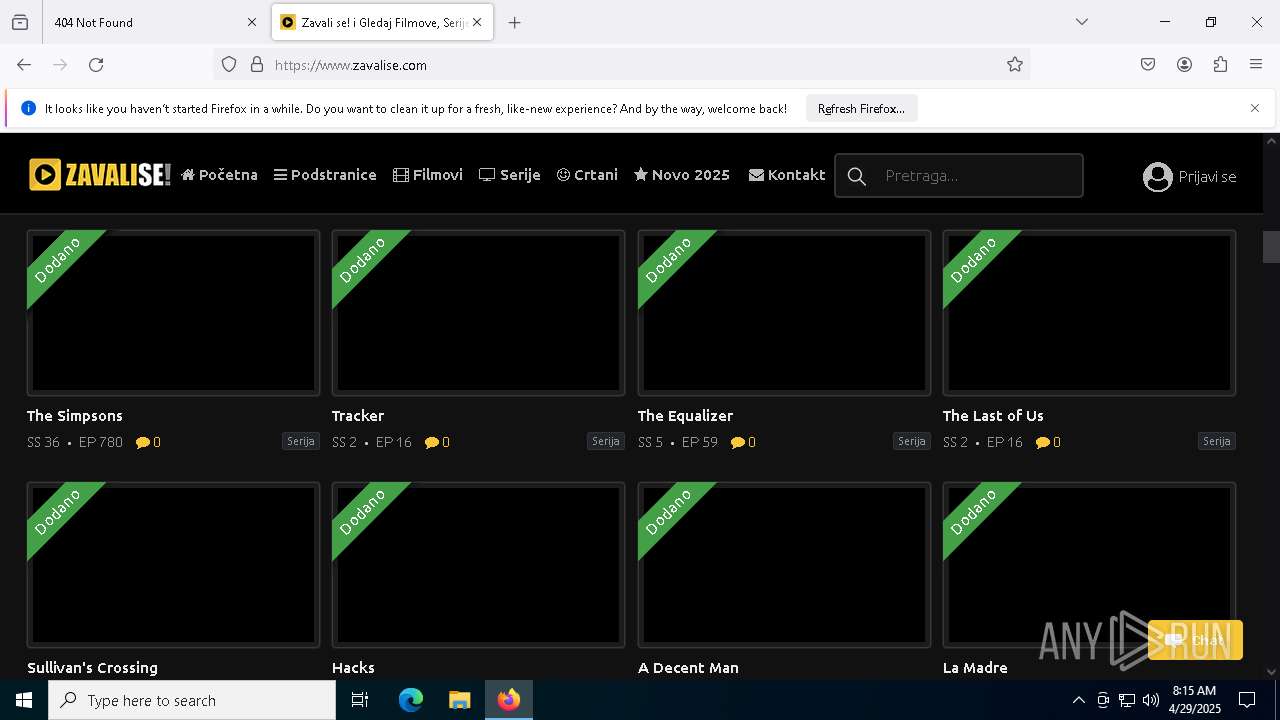Click The Last of Us title

pyautogui.click(x=993, y=416)
